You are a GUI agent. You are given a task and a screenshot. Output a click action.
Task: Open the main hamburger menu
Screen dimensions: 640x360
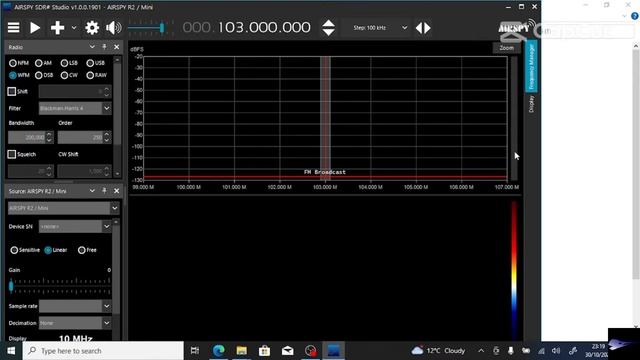(x=13, y=28)
